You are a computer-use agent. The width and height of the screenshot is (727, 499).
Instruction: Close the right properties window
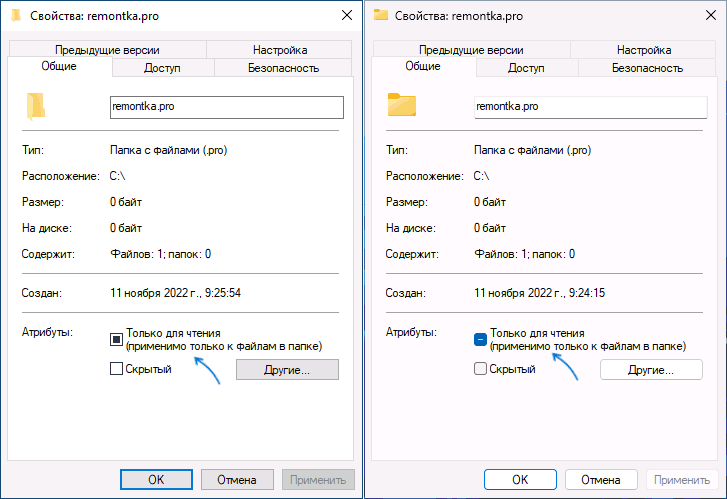point(711,15)
